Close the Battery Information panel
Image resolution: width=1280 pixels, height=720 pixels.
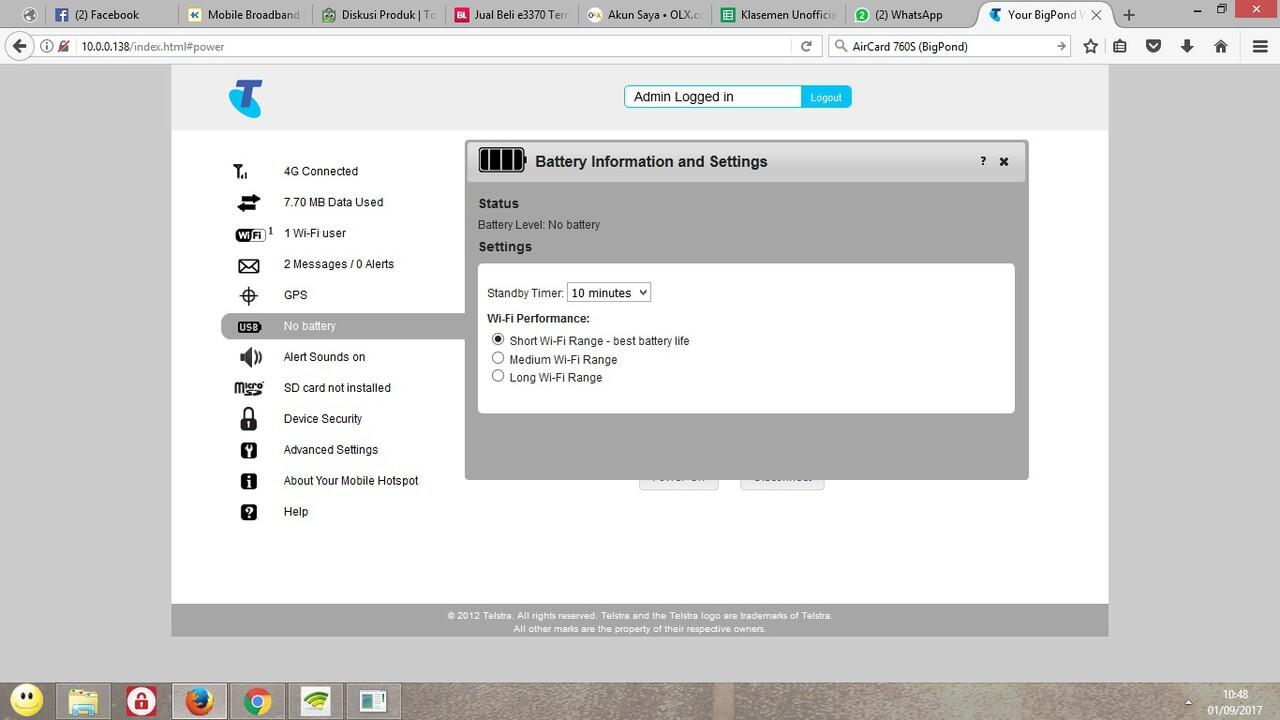coord(1004,162)
